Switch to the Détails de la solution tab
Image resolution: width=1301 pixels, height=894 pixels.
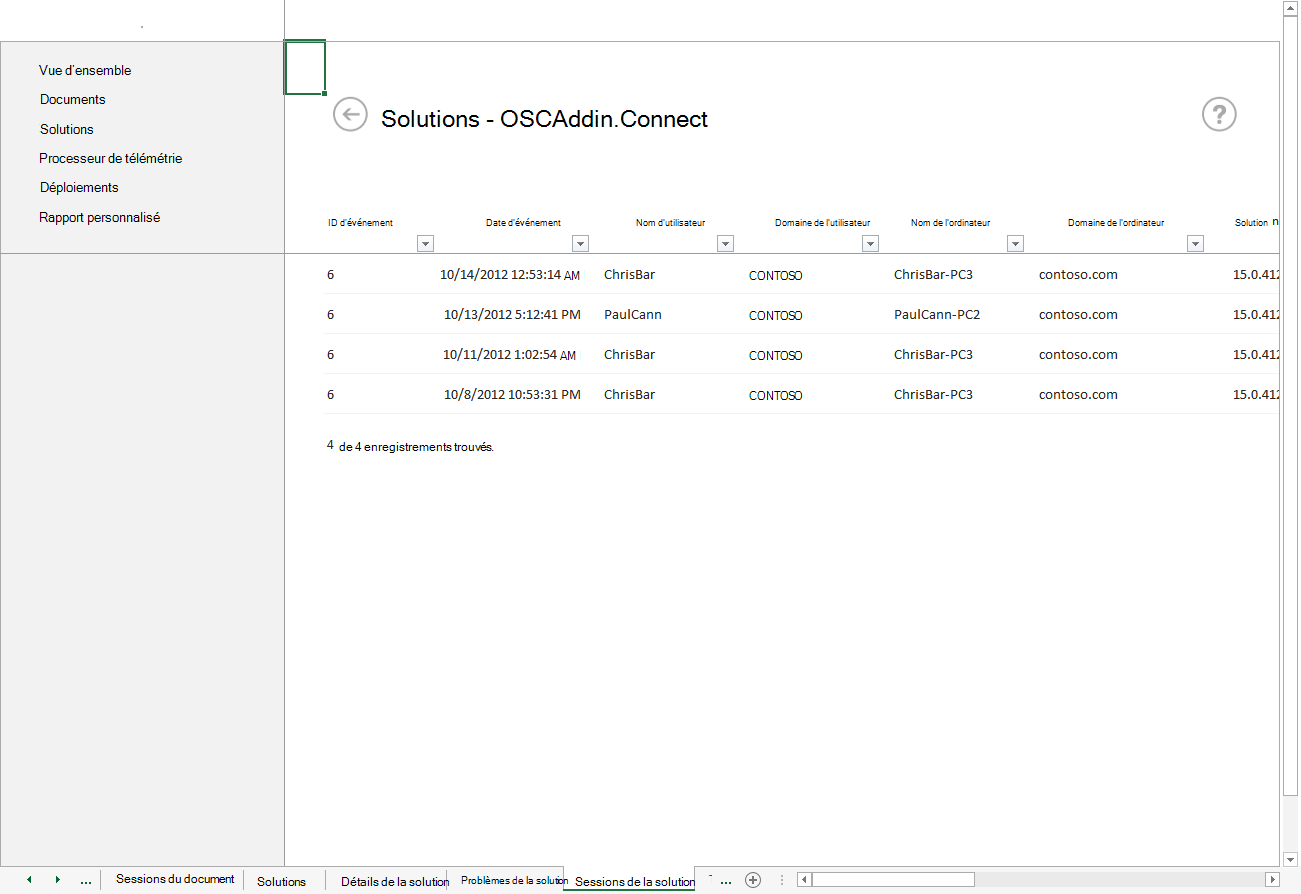click(x=395, y=881)
